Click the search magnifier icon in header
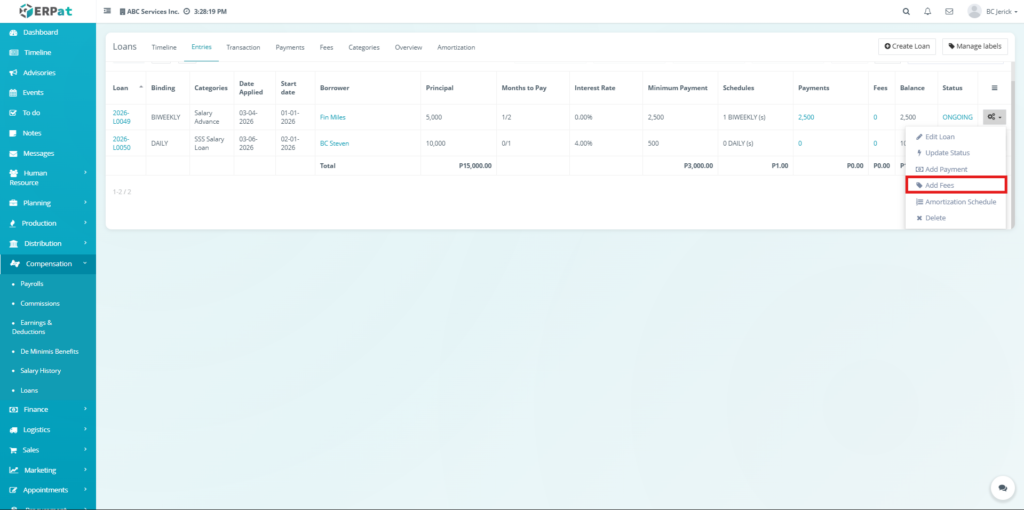Image resolution: width=1024 pixels, height=510 pixels. [x=906, y=11]
